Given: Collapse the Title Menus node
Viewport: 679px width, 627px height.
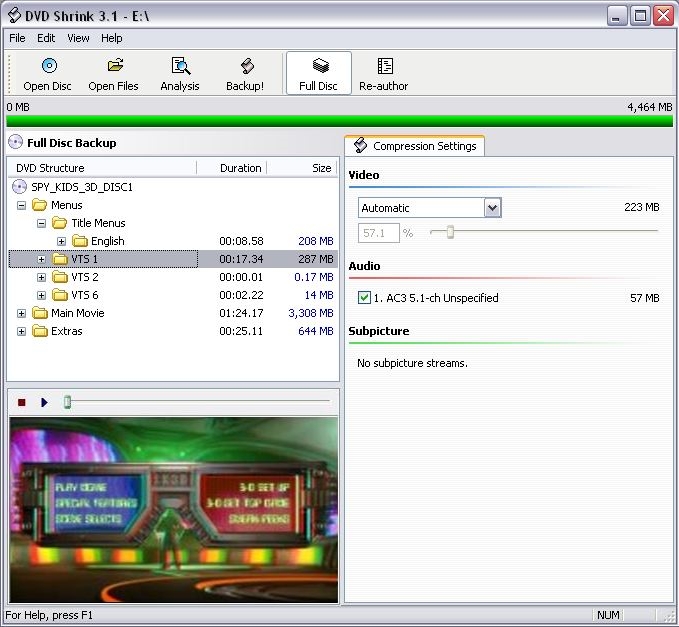Looking at the screenshot, I should point(42,223).
